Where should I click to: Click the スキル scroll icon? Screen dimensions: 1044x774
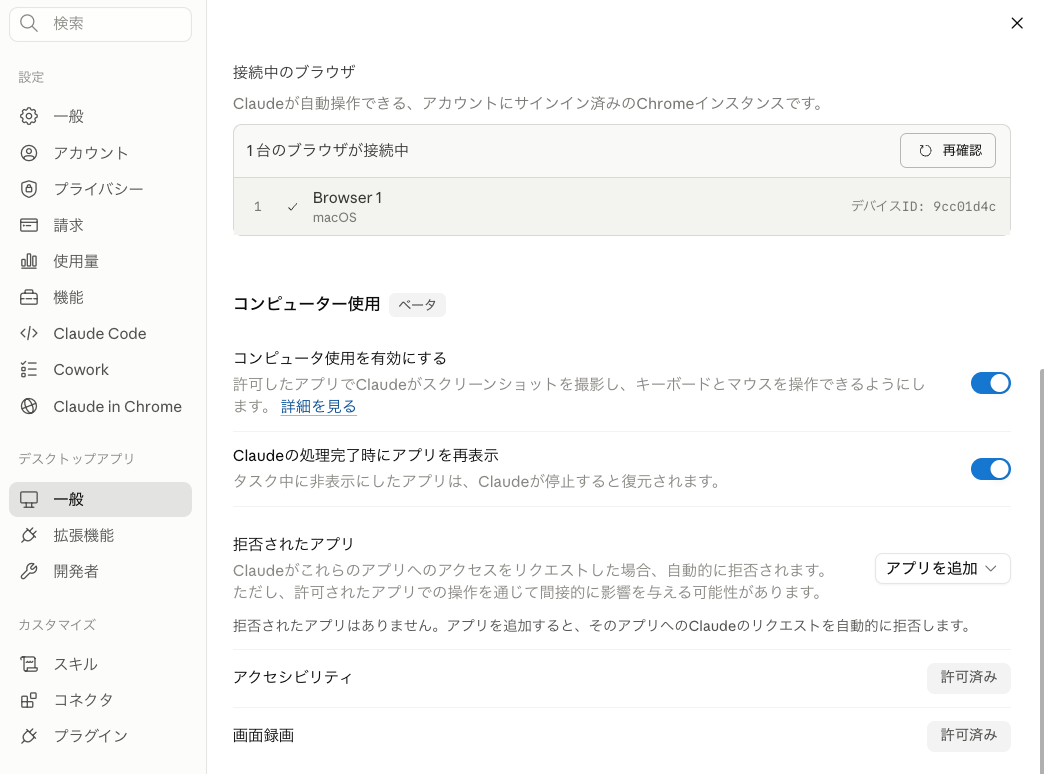29,664
